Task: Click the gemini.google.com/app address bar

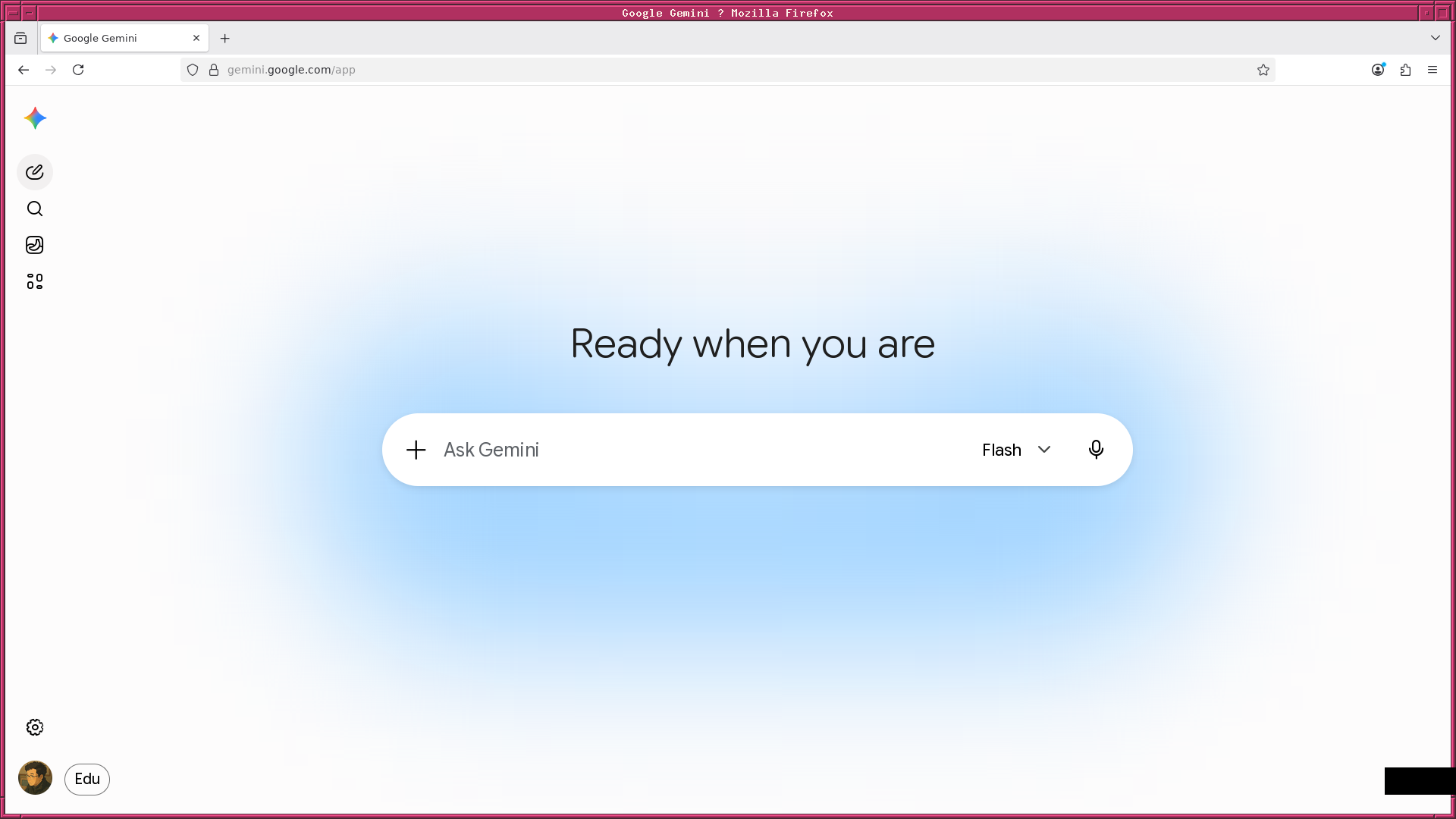Action: (x=728, y=70)
